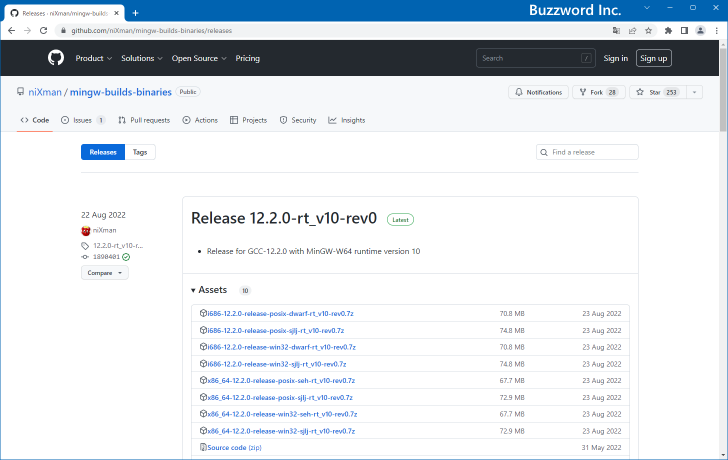Click Pricing in GitHub header
The width and height of the screenshot is (728, 460).
coord(247,58)
